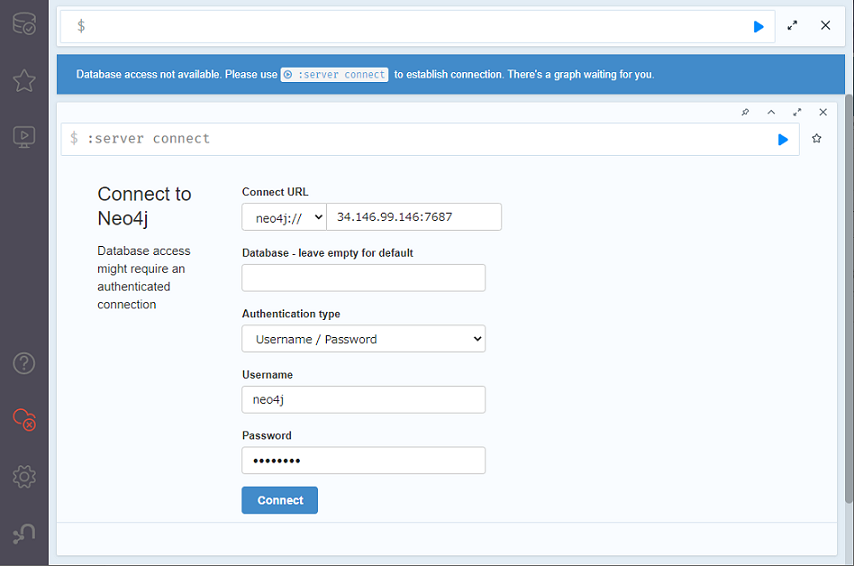Open the Favorites star in sidebar
The image size is (854, 566).
[24, 81]
